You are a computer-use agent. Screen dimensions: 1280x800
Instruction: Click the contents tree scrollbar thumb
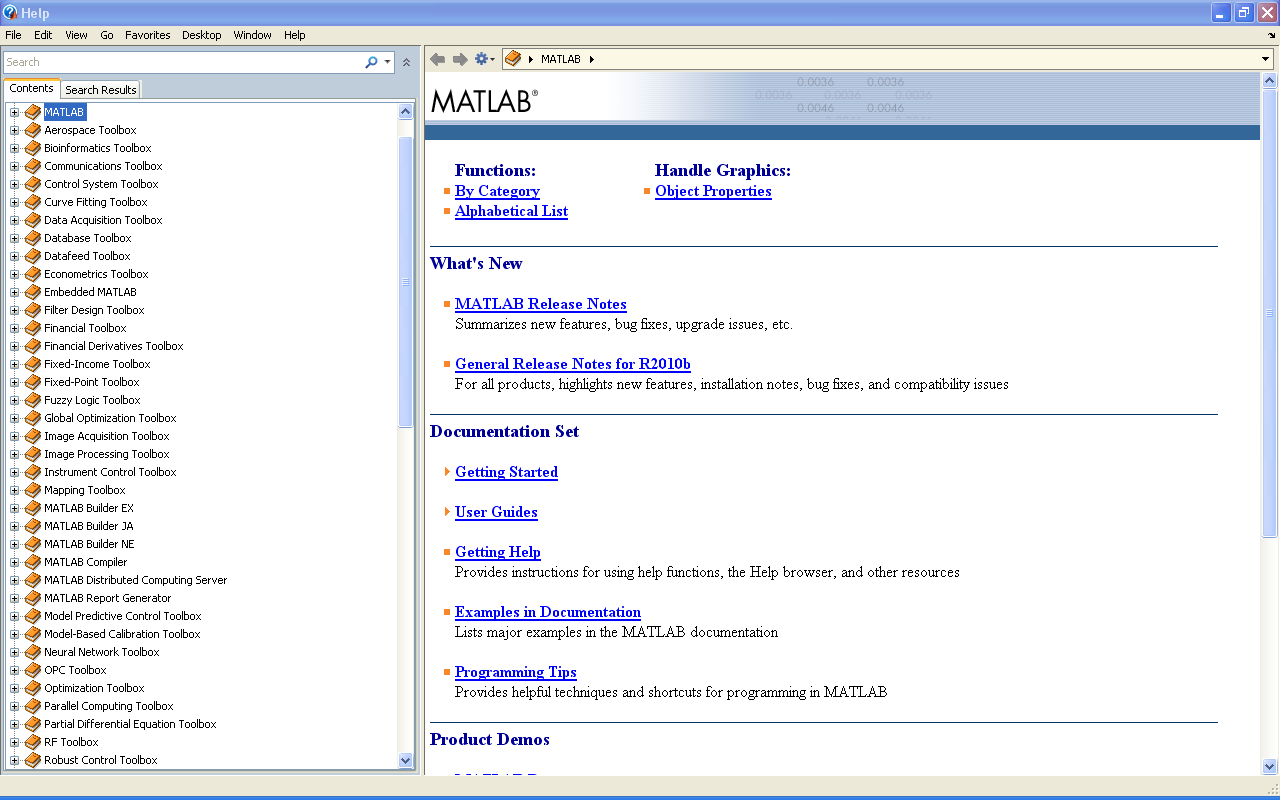pos(405,282)
